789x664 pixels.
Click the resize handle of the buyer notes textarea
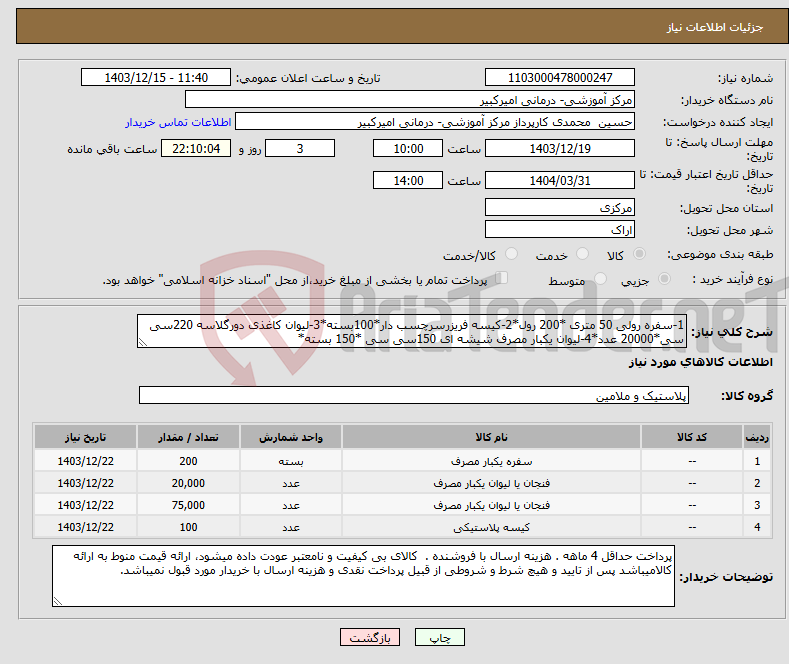pos(58,601)
